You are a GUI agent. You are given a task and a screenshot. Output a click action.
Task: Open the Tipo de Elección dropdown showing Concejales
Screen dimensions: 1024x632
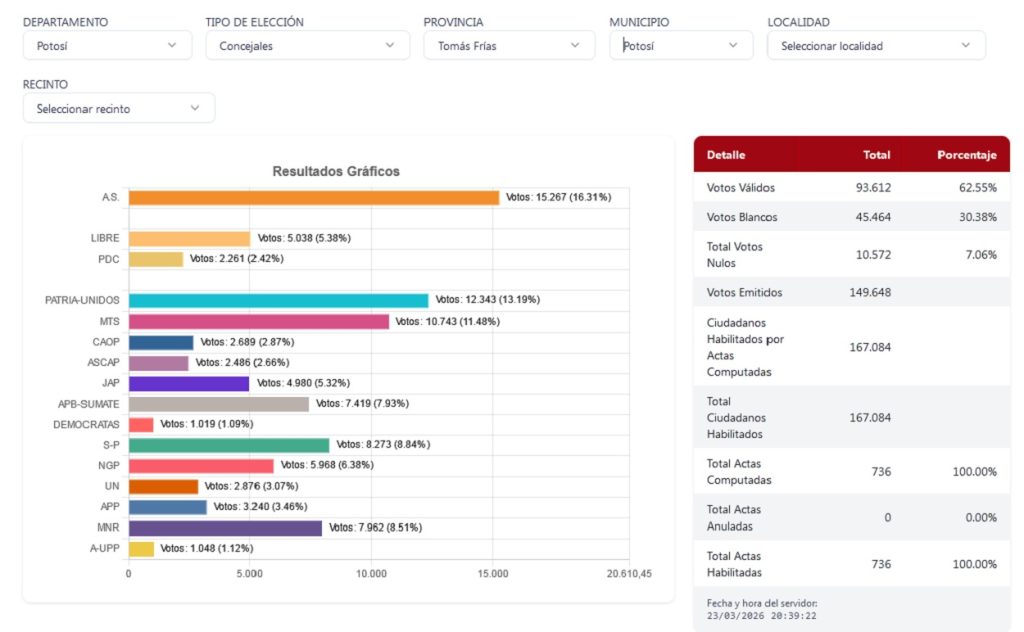pos(307,45)
